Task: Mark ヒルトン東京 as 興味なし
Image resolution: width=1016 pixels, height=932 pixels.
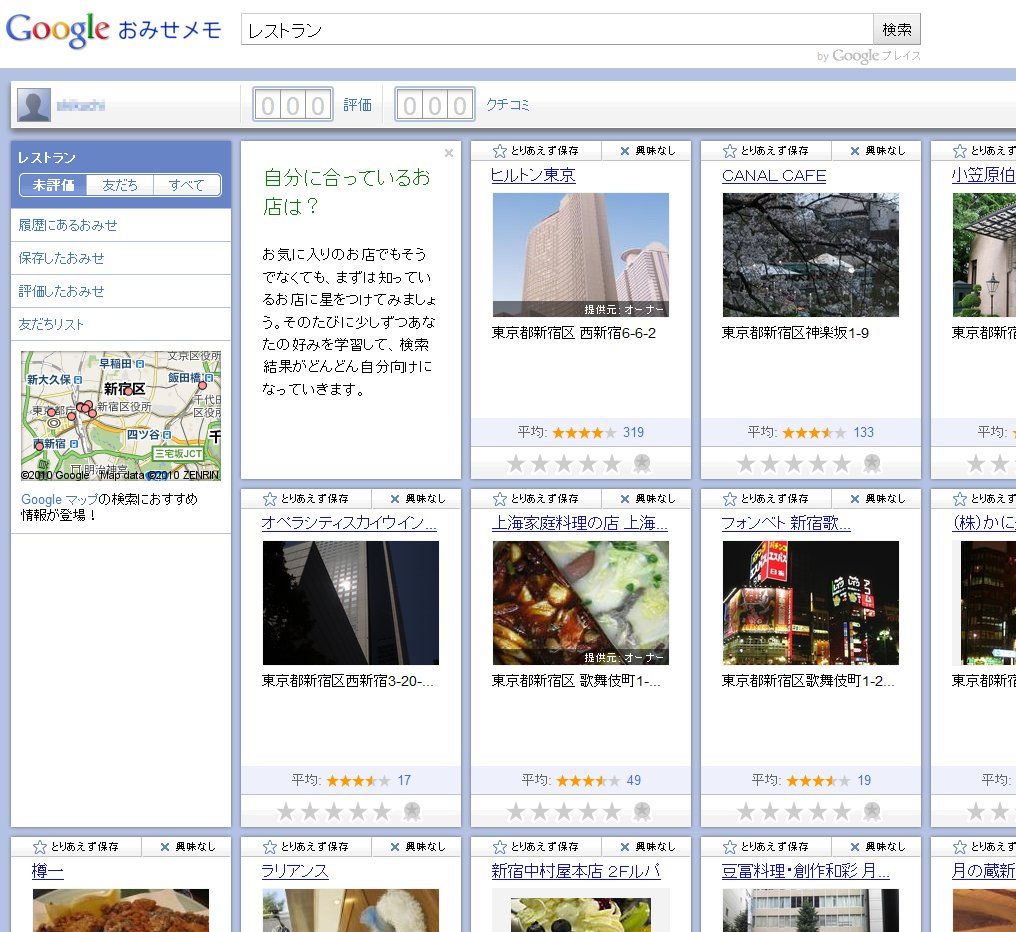Action: click(x=647, y=150)
